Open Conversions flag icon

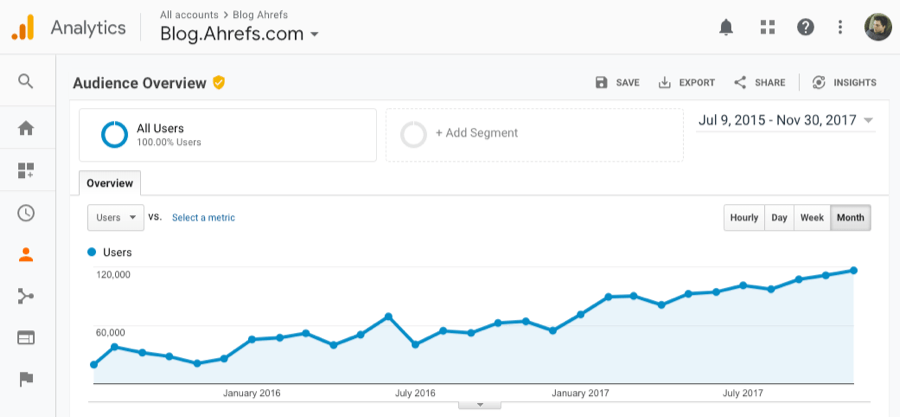pyautogui.click(x=26, y=380)
